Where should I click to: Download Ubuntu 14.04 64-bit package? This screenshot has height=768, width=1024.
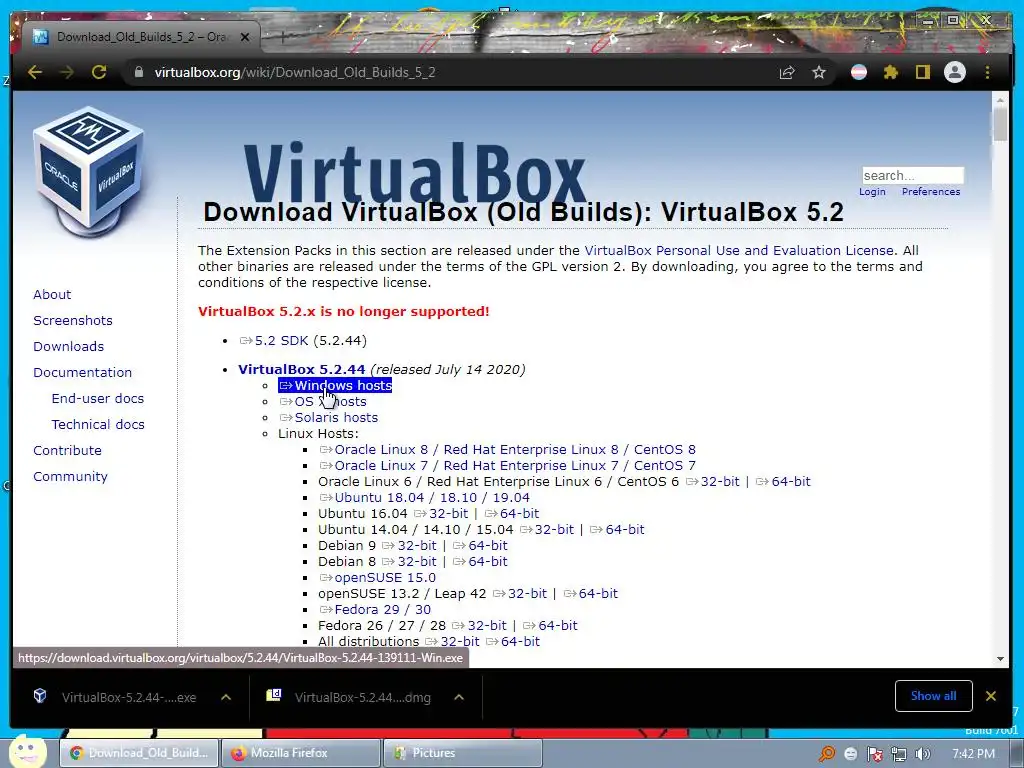point(617,530)
